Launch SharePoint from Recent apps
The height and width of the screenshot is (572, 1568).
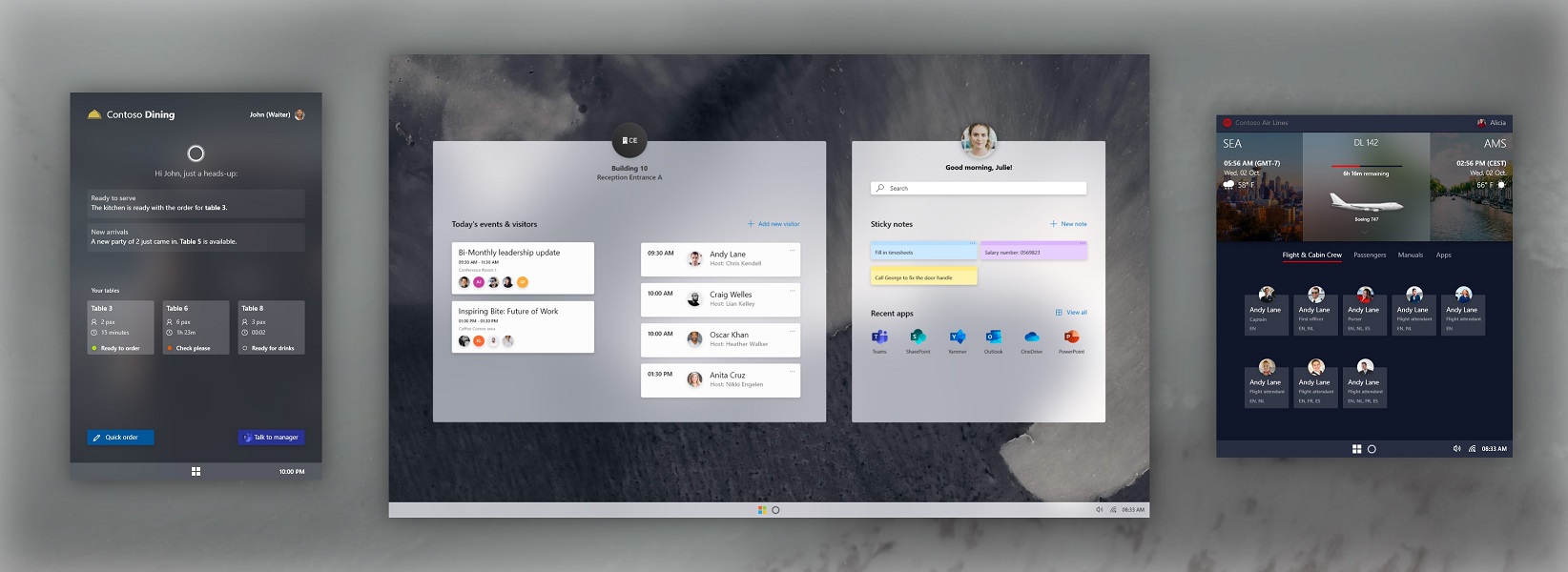(x=918, y=337)
